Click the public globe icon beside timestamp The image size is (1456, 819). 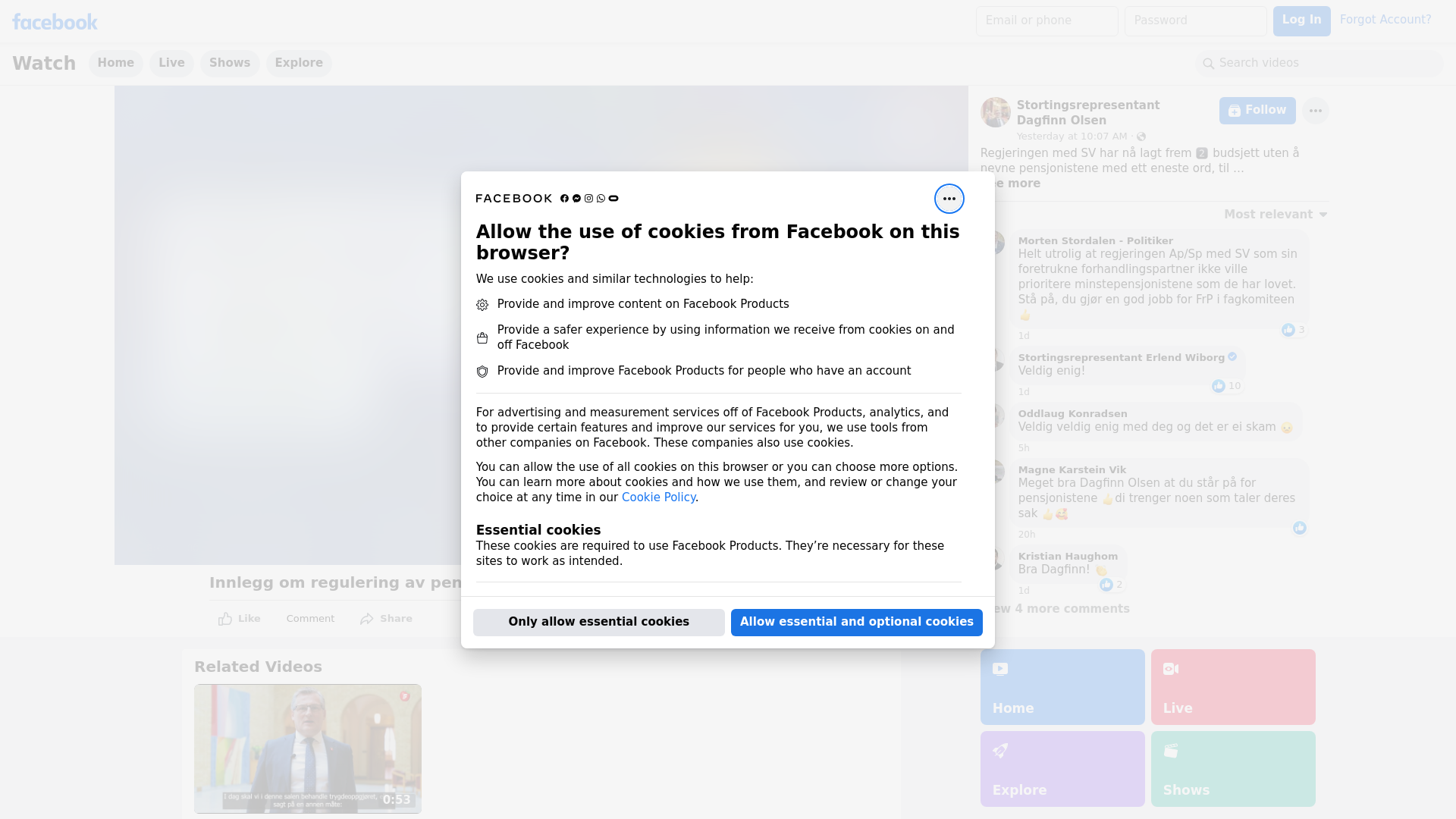(x=1141, y=136)
